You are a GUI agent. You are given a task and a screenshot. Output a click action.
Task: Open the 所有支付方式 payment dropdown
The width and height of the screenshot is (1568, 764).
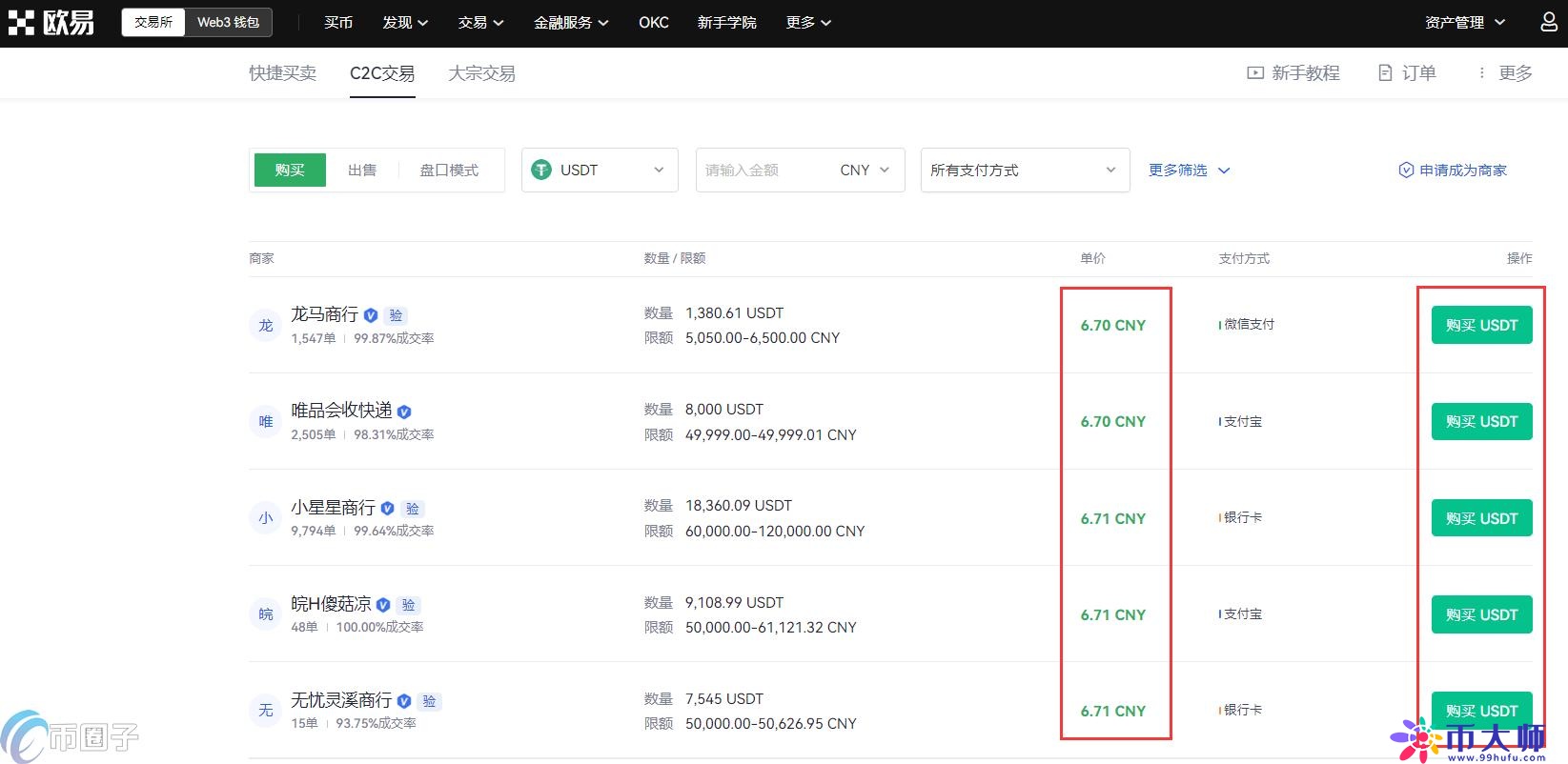[x=1026, y=170]
